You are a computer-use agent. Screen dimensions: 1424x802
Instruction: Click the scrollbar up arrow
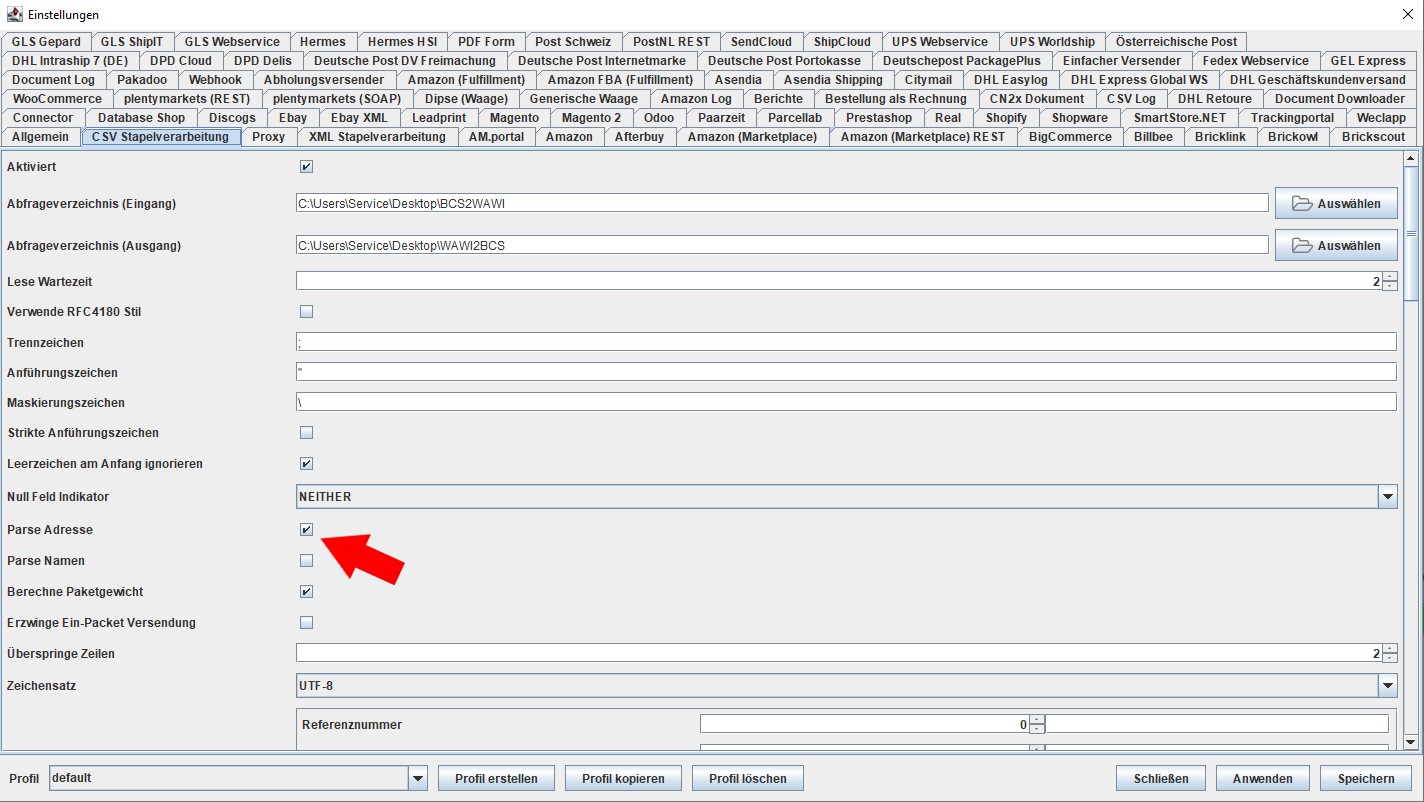point(1411,157)
